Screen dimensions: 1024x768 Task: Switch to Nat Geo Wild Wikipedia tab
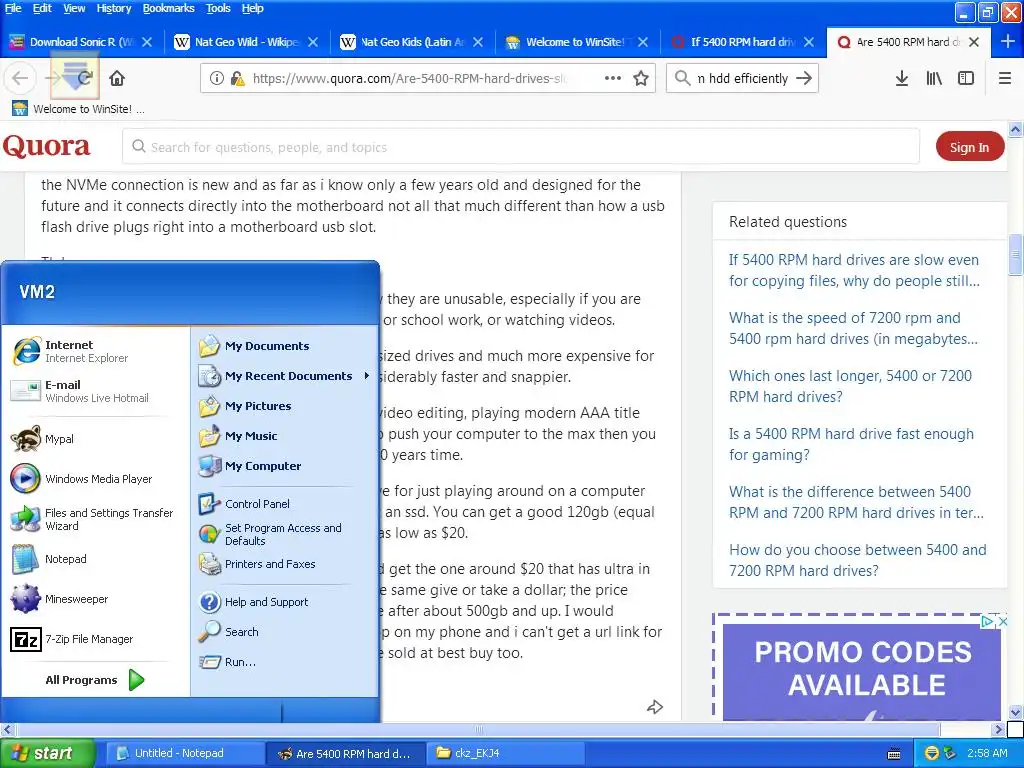click(x=246, y=42)
